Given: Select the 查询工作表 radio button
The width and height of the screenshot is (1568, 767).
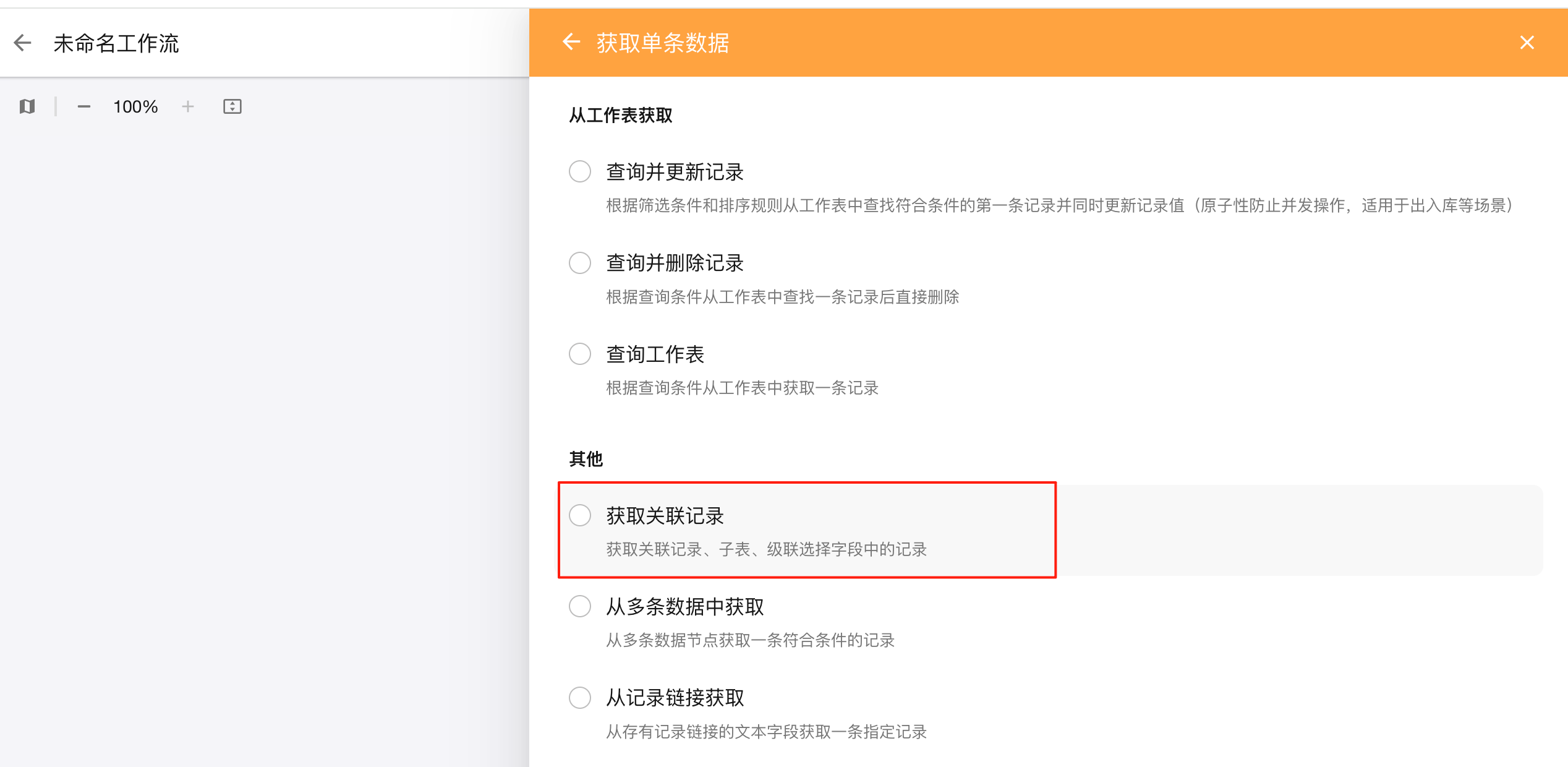Looking at the screenshot, I should pyautogui.click(x=580, y=354).
